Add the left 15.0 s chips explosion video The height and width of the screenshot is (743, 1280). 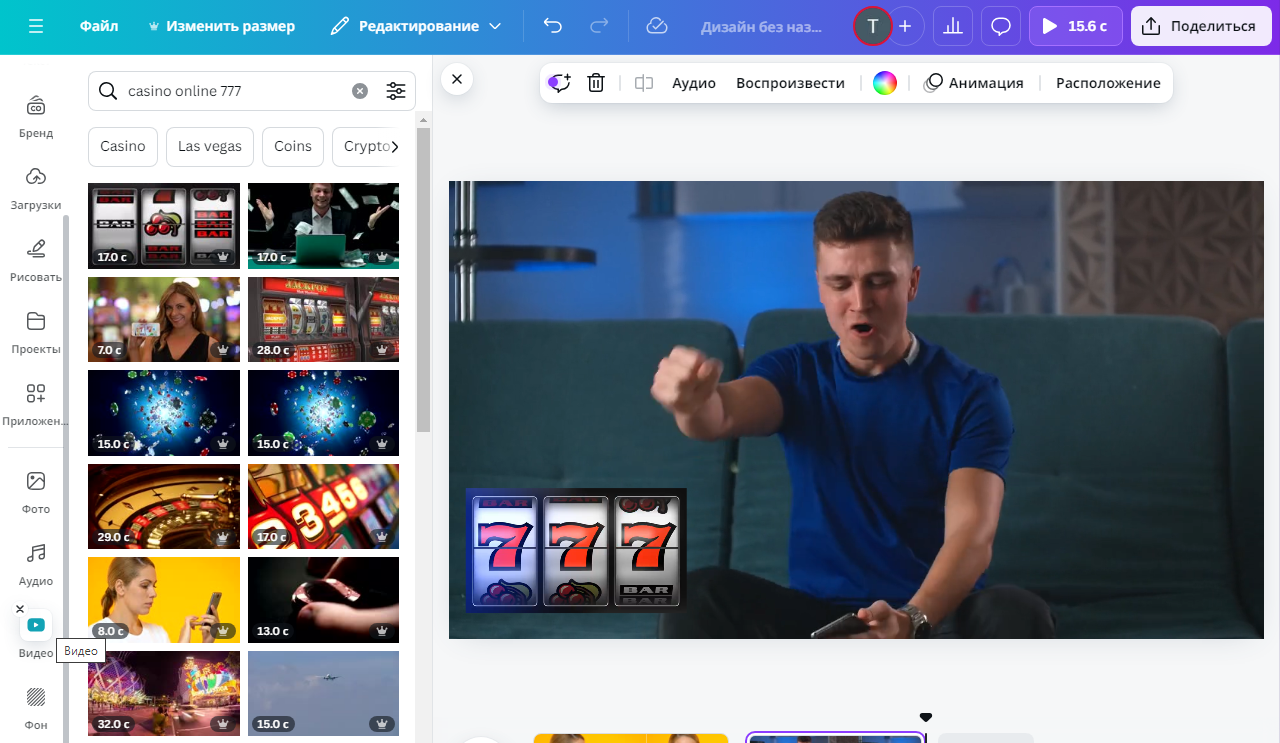[164, 413]
